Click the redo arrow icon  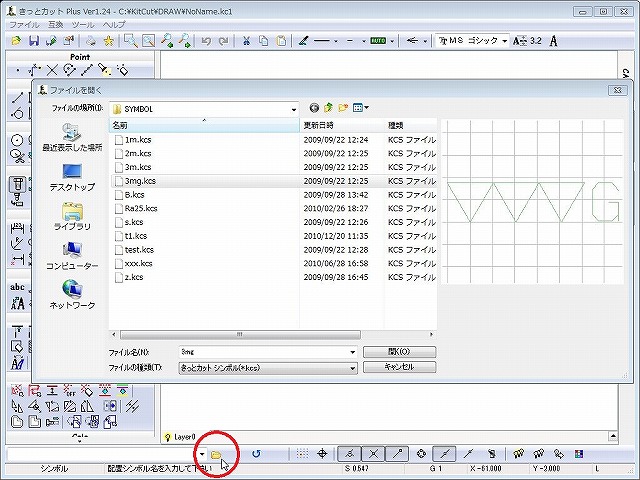(224, 41)
